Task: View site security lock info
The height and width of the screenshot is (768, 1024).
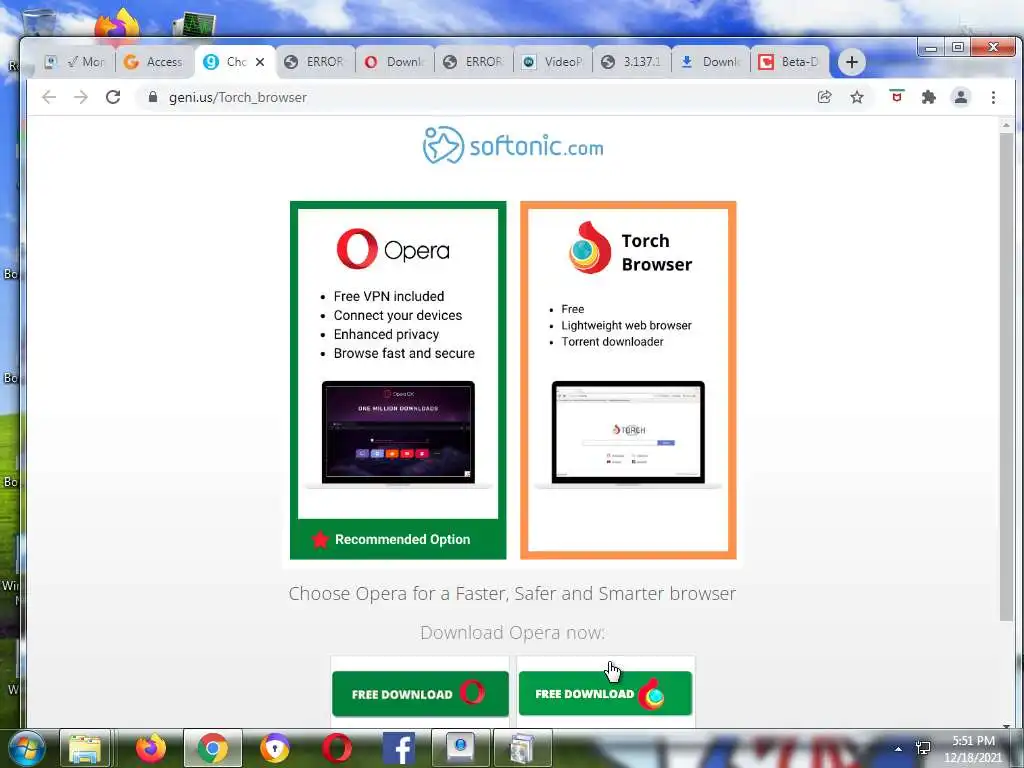Action: 153,97
